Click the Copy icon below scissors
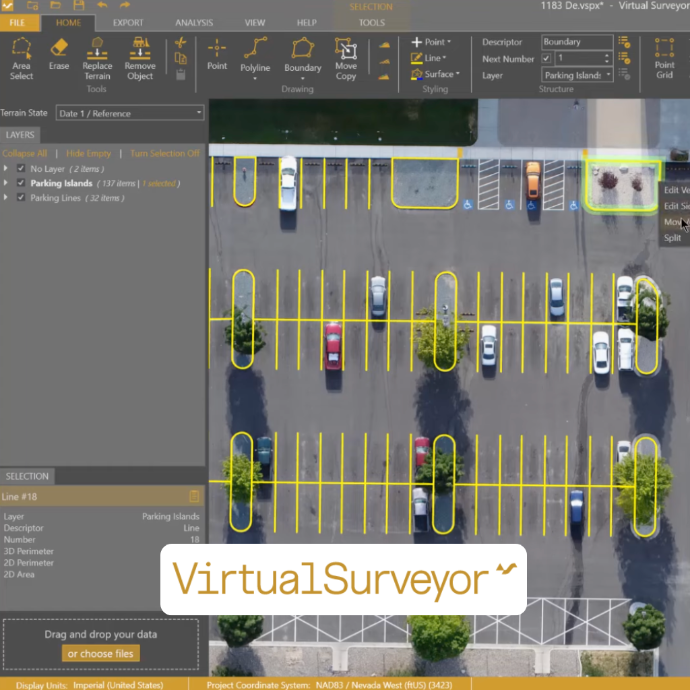Screen dimensions: 690x690 pos(180,59)
